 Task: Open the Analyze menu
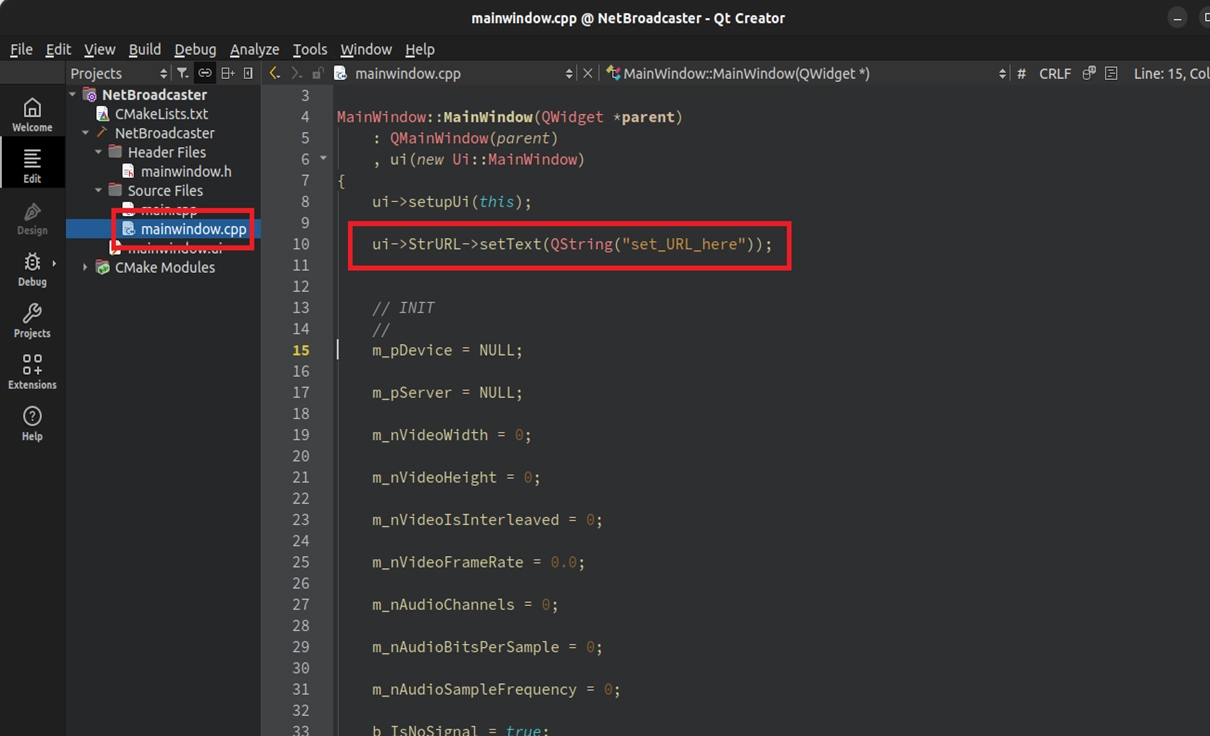pyautogui.click(x=254, y=49)
